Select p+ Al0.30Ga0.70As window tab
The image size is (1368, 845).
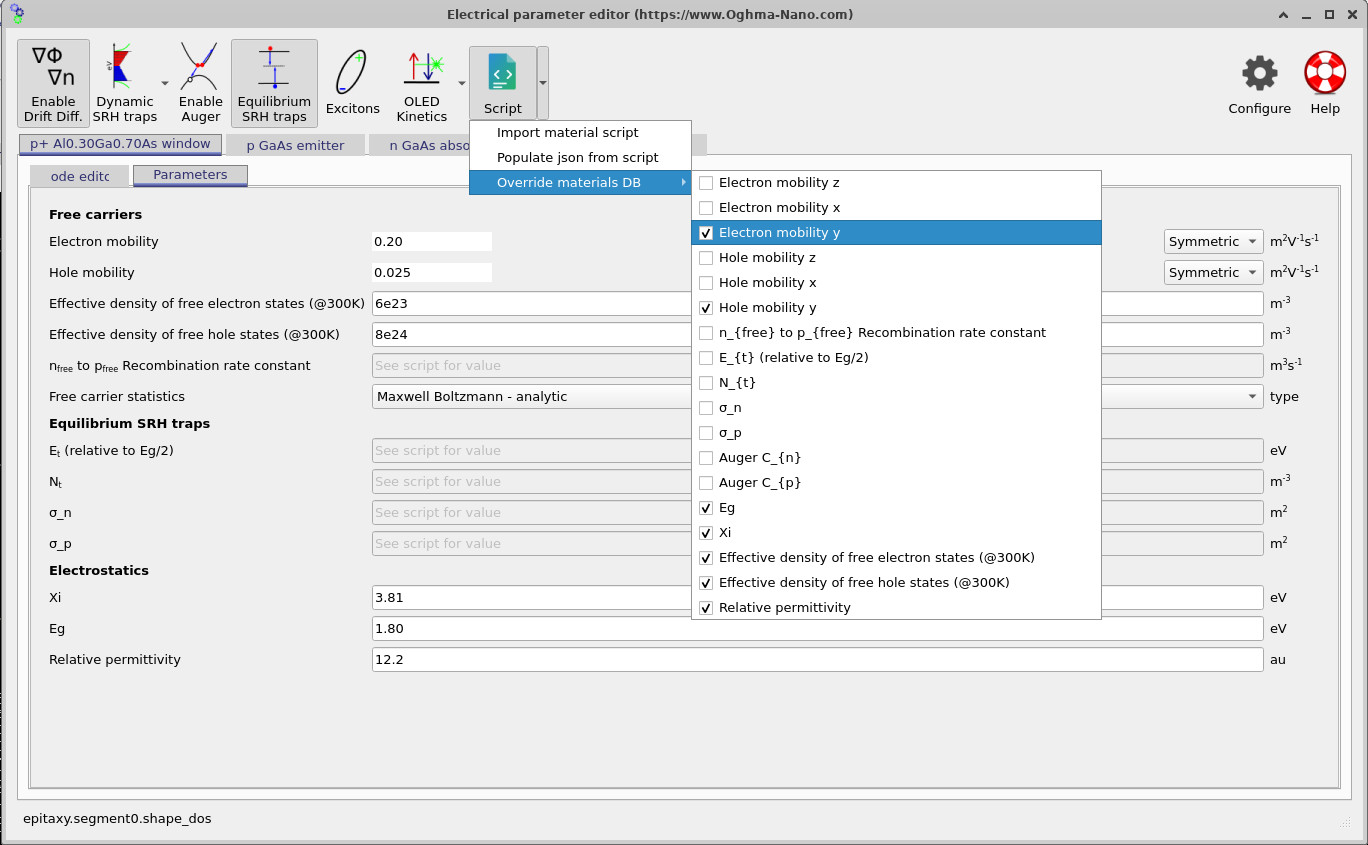tap(120, 144)
